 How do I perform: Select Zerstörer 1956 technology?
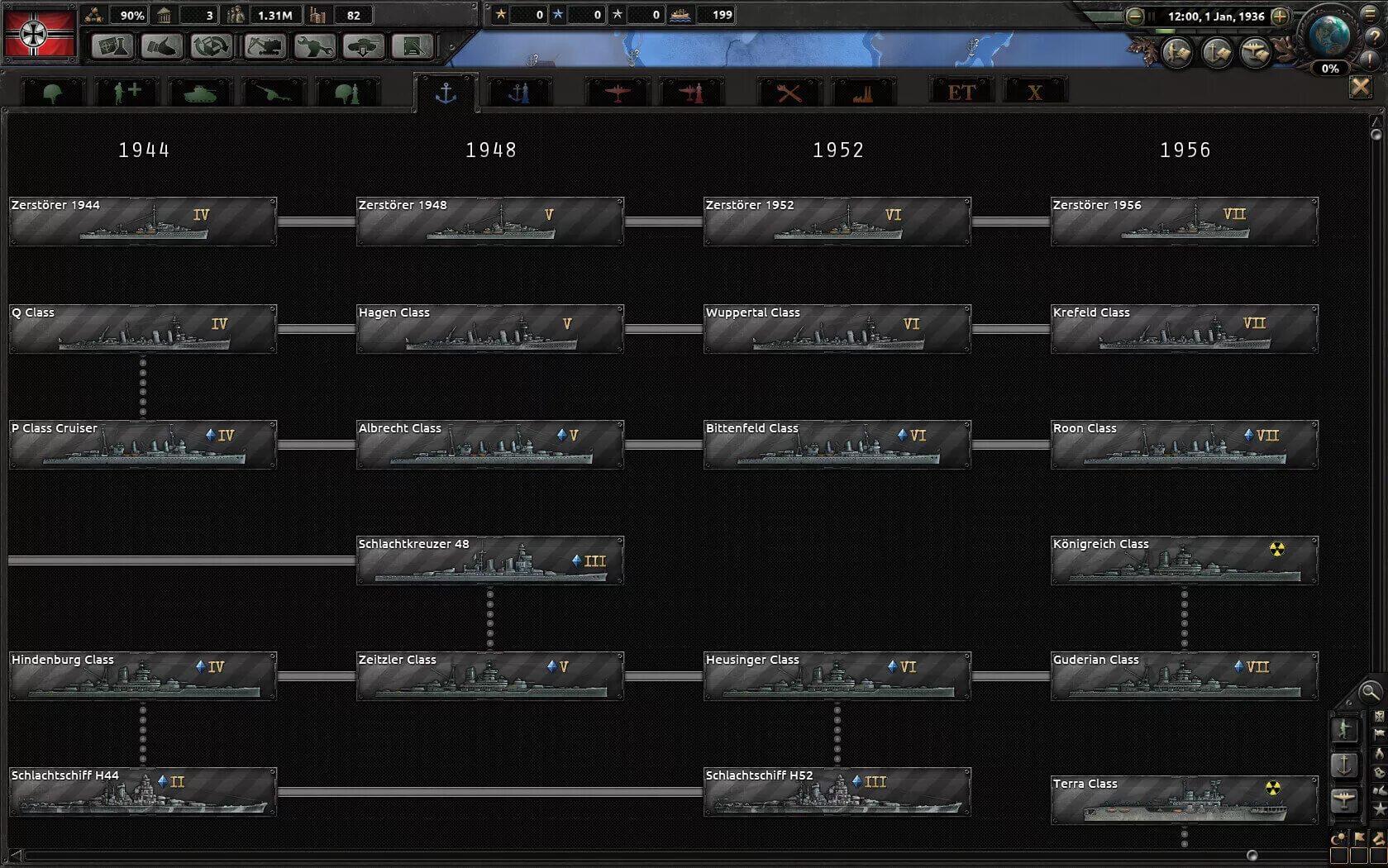[1185, 221]
